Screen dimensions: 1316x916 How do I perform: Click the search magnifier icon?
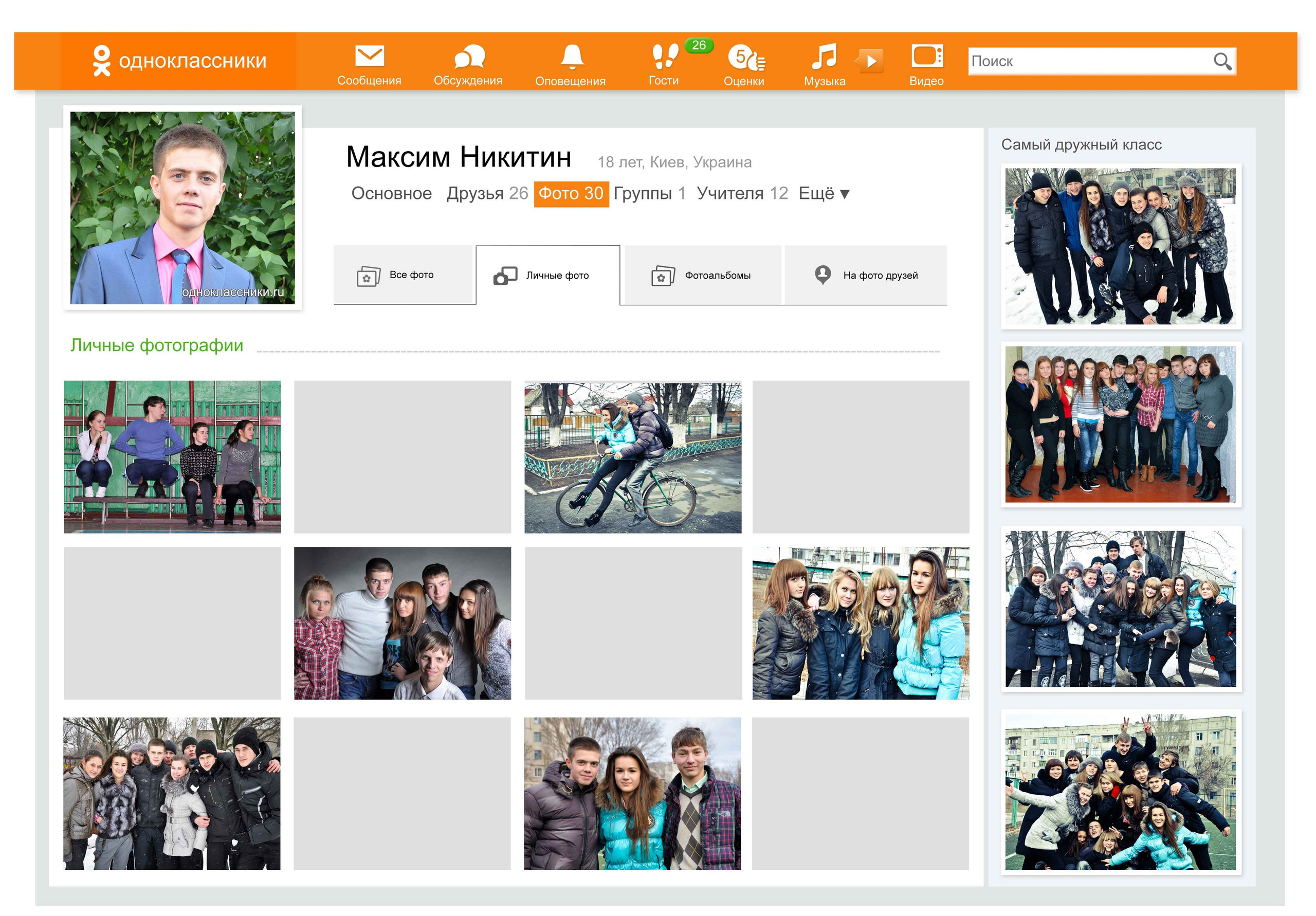pos(1221,61)
